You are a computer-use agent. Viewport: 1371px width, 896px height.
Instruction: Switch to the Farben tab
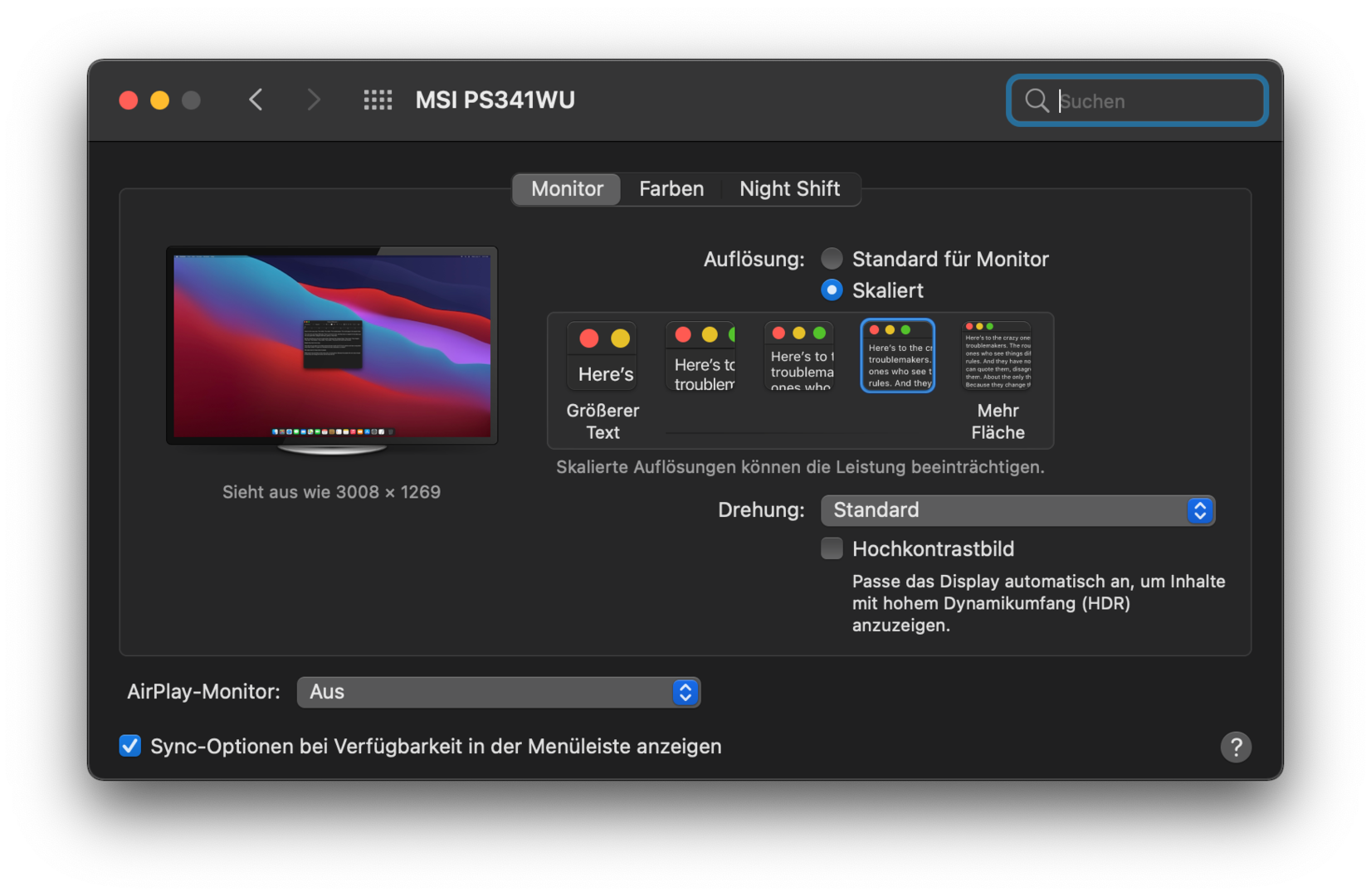pyautogui.click(x=671, y=189)
